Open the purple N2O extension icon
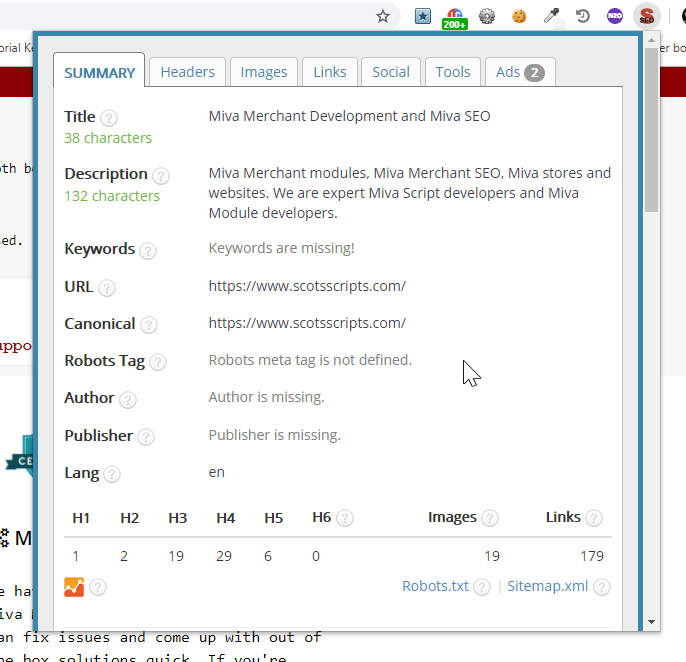 click(x=615, y=16)
